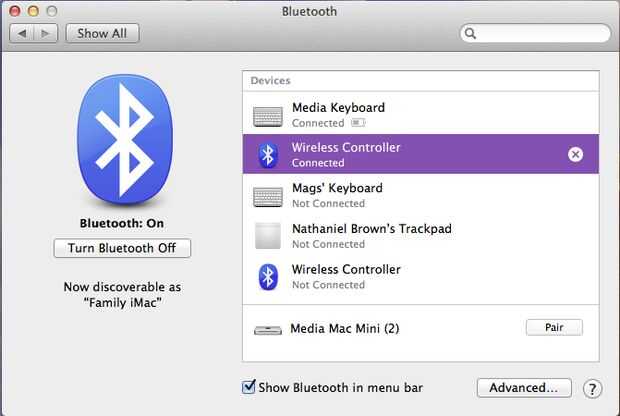Select Mags' Keyboard row in devices list
The height and width of the screenshot is (416, 620).
click(x=420, y=195)
